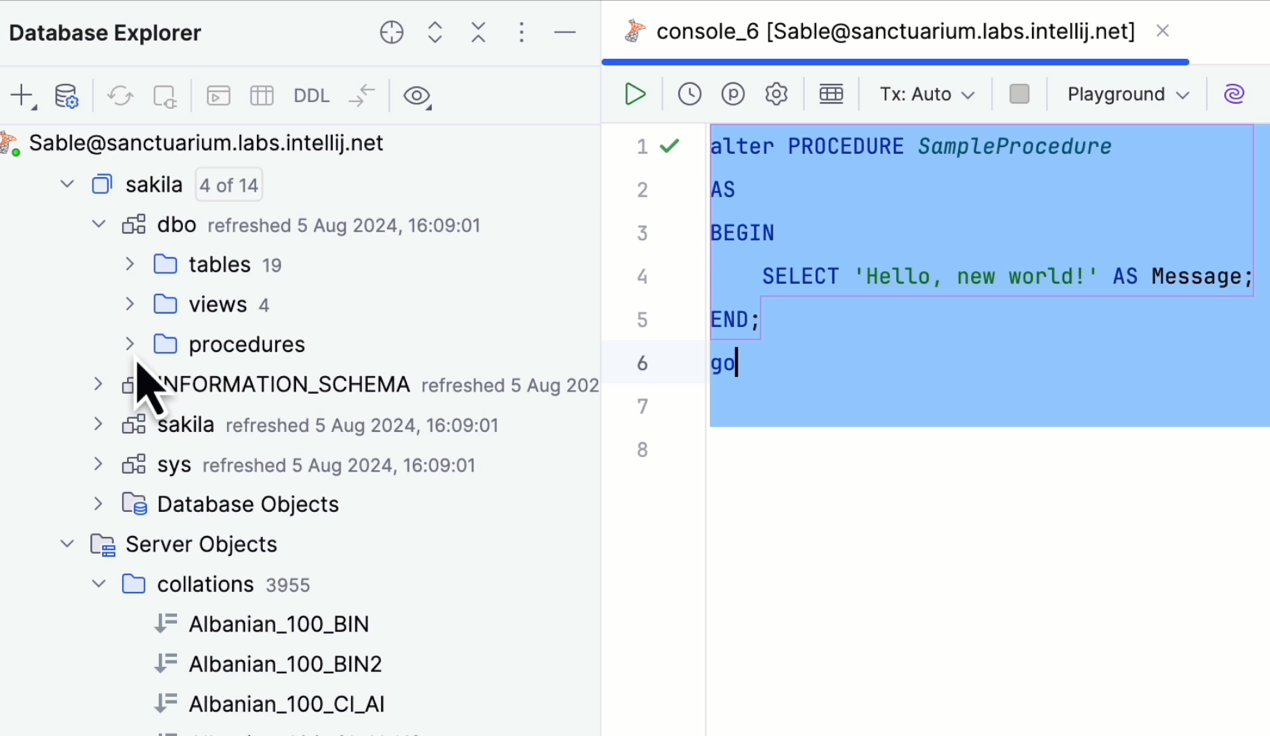Toggle the In-Editor Results table icon
Image resolution: width=1270 pixels, height=736 pixels.
click(x=831, y=94)
